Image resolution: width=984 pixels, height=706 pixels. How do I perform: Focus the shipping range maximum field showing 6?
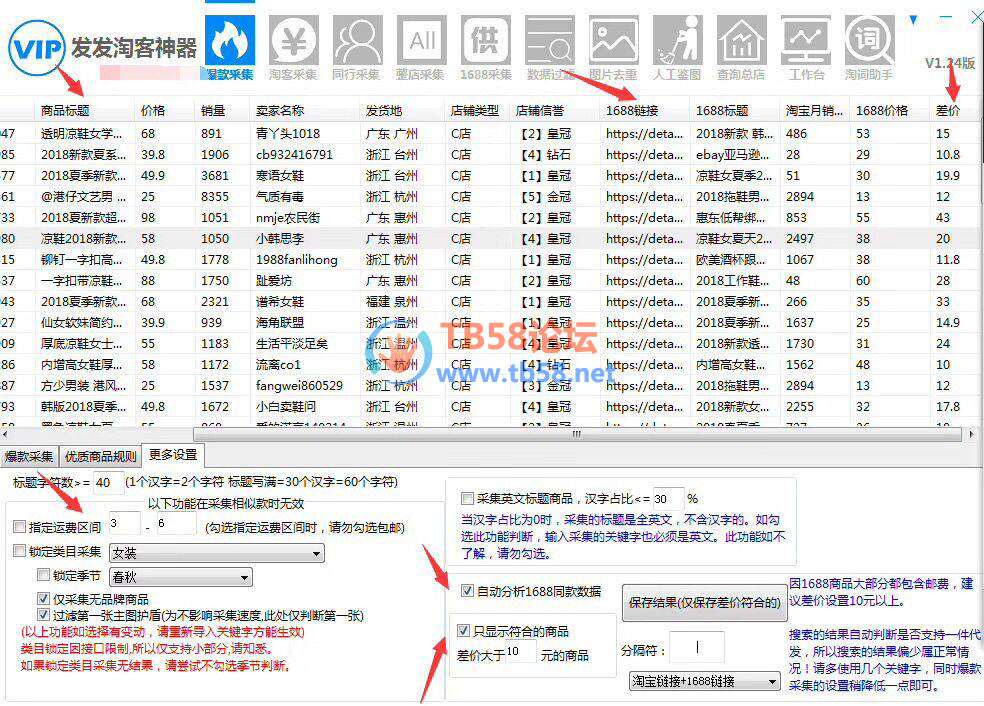point(176,523)
